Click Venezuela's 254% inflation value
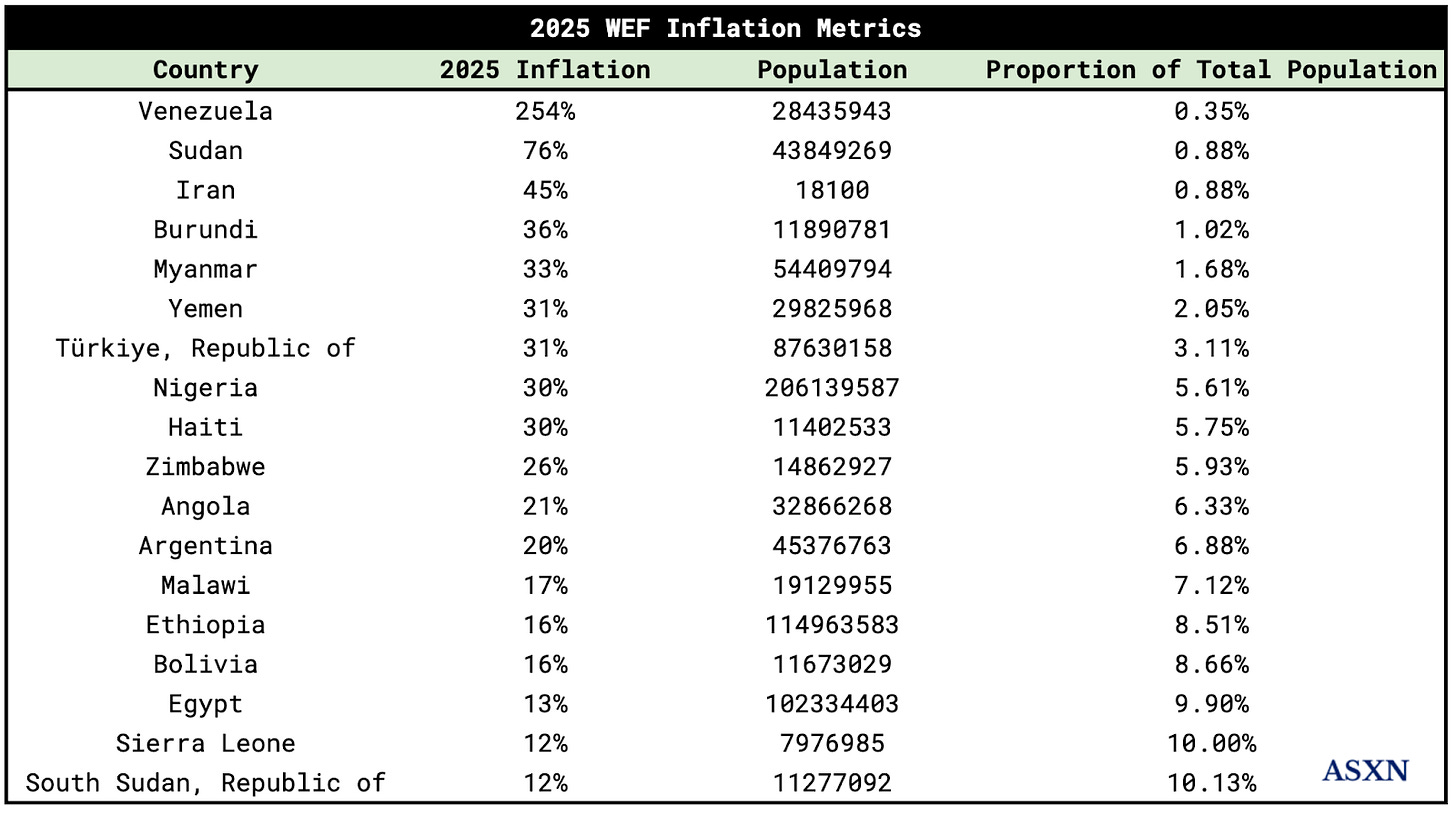The width and height of the screenshot is (1456, 815). [x=545, y=111]
